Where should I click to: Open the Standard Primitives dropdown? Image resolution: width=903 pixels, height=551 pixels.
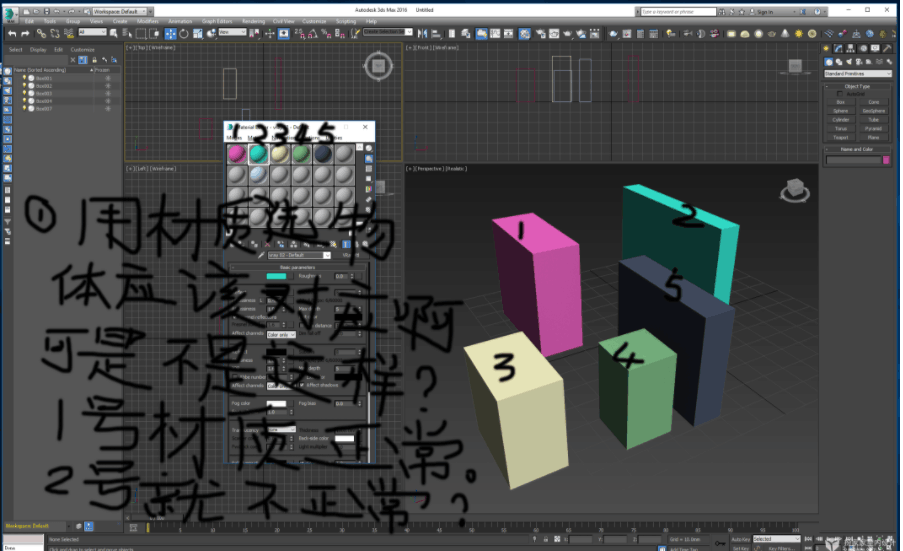(857, 73)
